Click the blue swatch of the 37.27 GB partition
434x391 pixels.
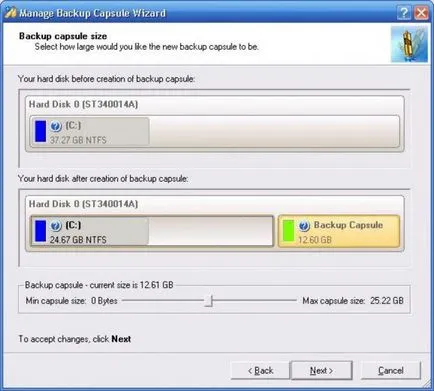click(x=40, y=131)
